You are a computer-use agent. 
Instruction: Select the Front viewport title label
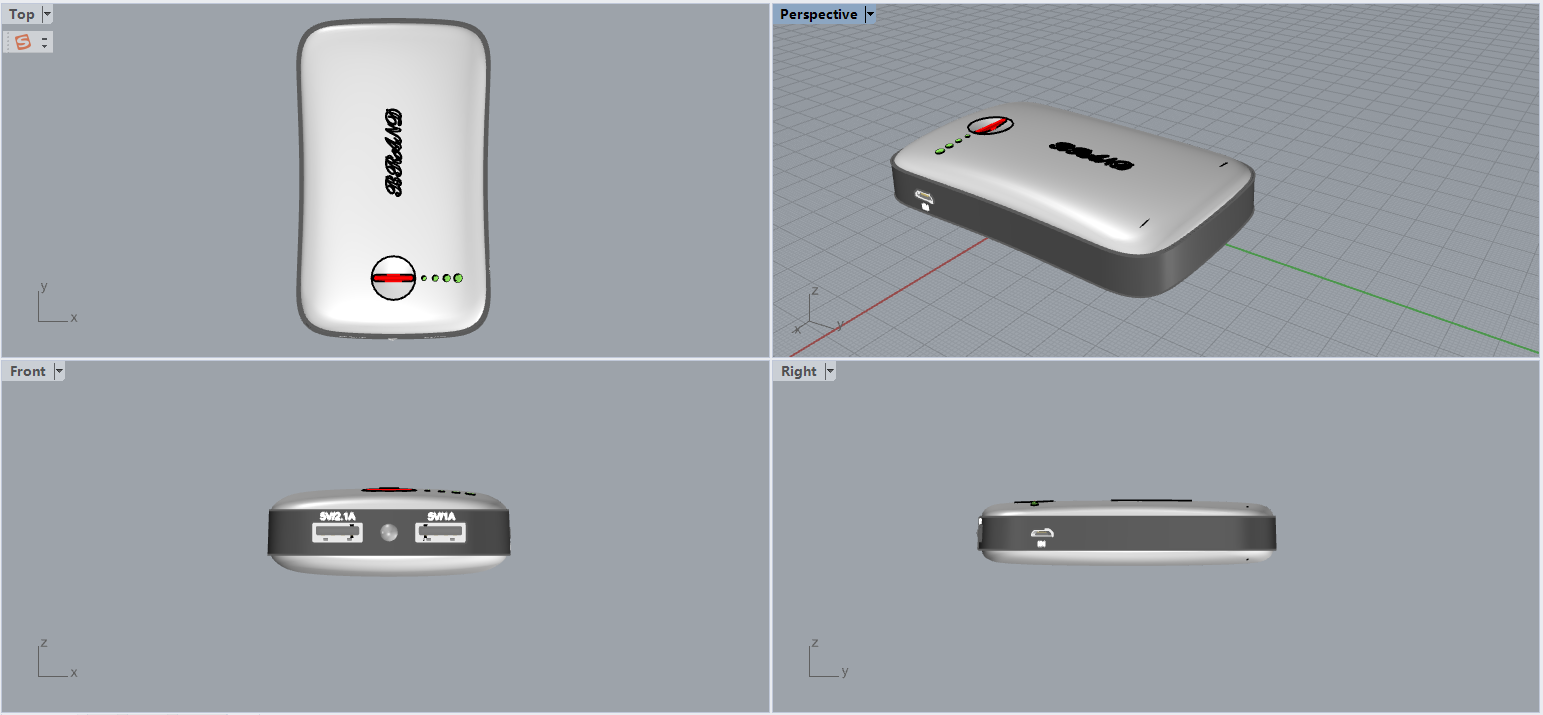[x=28, y=371]
